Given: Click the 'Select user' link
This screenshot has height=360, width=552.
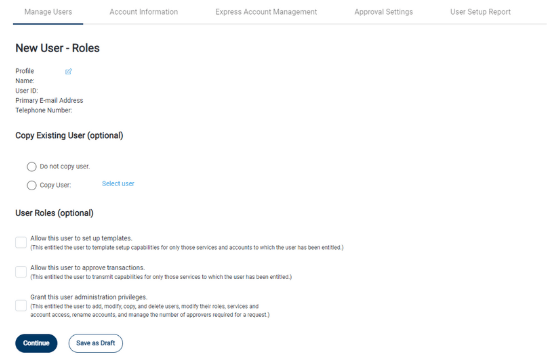Looking at the screenshot, I should click(x=118, y=184).
